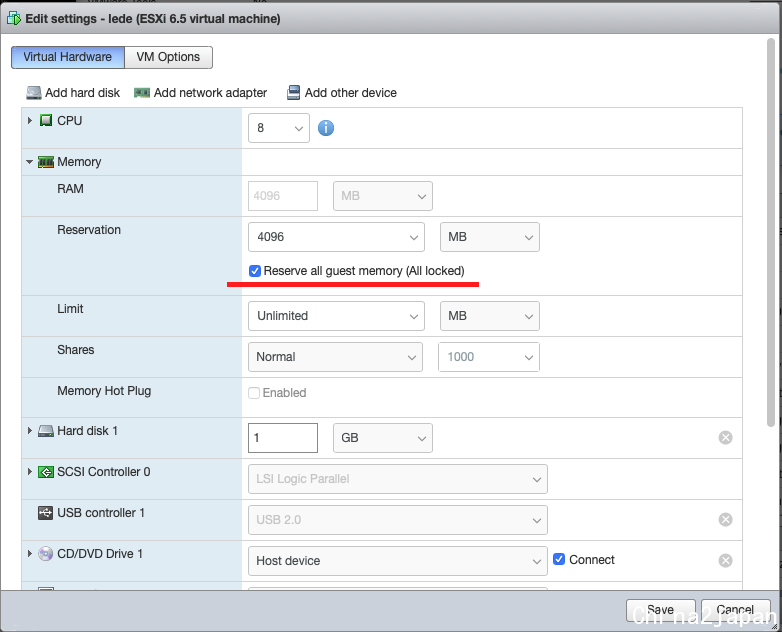Viewport: 782px width, 632px height.
Task: Toggle Reserve all guest memory checkbox
Action: (x=255, y=271)
